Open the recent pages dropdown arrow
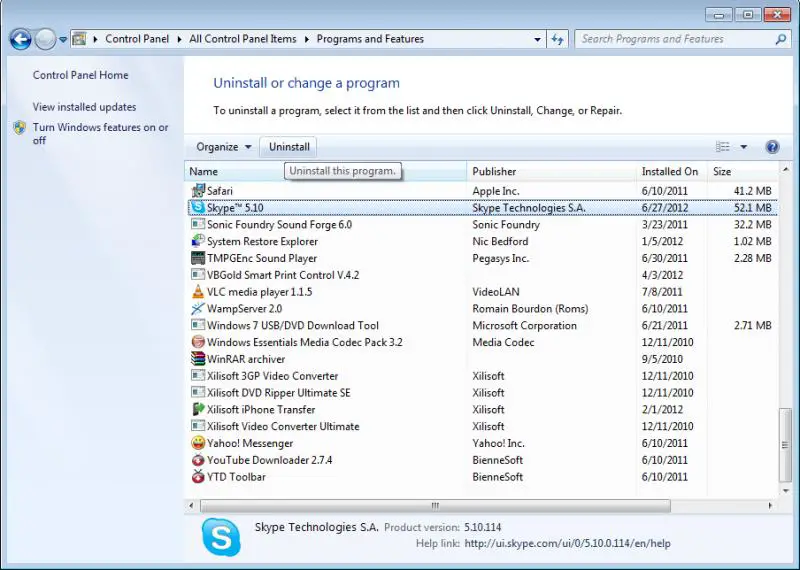Viewport: 800px width, 570px height. pyautogui.click(x=63, y=39)
